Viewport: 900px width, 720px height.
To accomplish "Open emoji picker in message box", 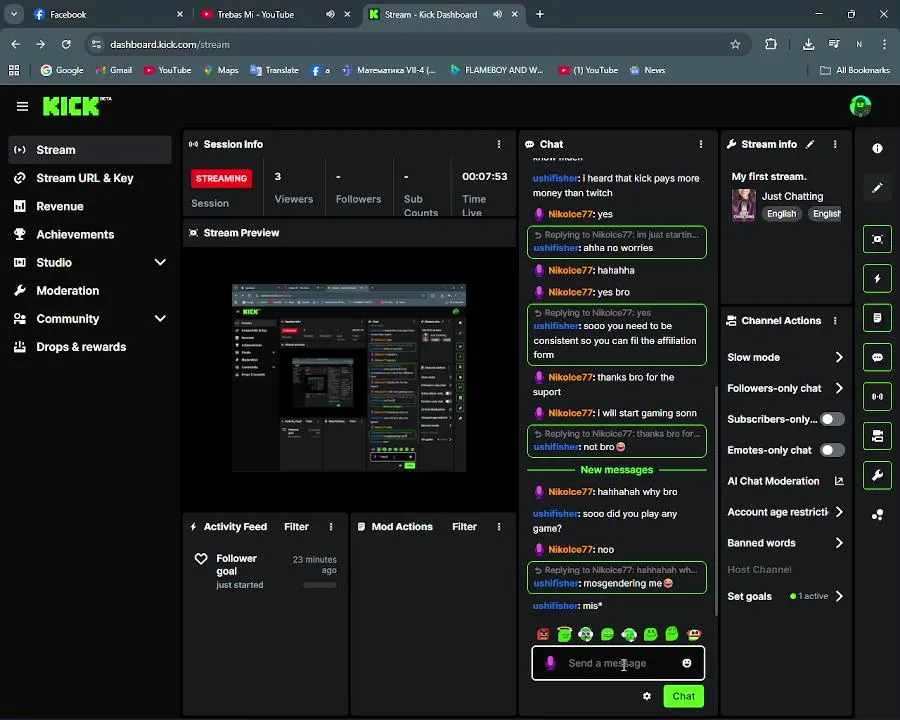I will [x=686, y=663].
